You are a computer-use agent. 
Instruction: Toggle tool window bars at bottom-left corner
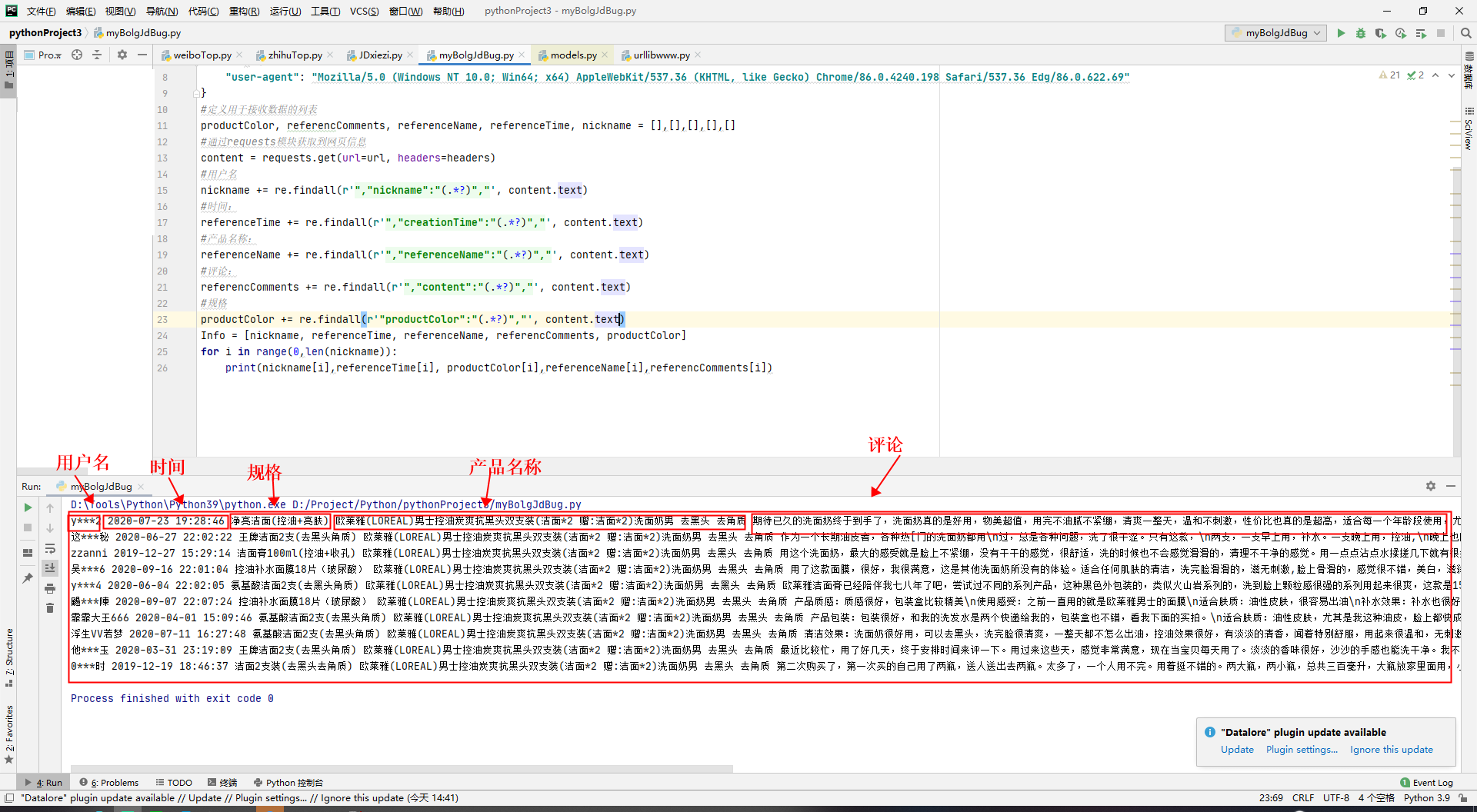point(8,798)
